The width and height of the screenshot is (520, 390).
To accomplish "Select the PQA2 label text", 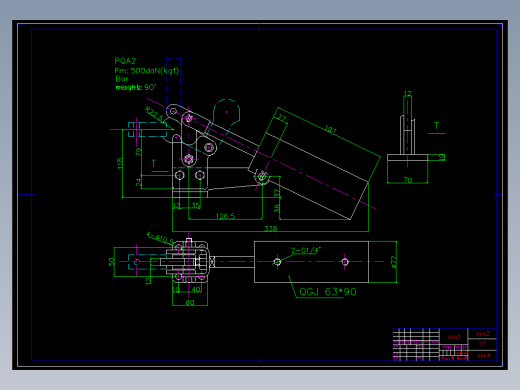I will click(125, 61).
